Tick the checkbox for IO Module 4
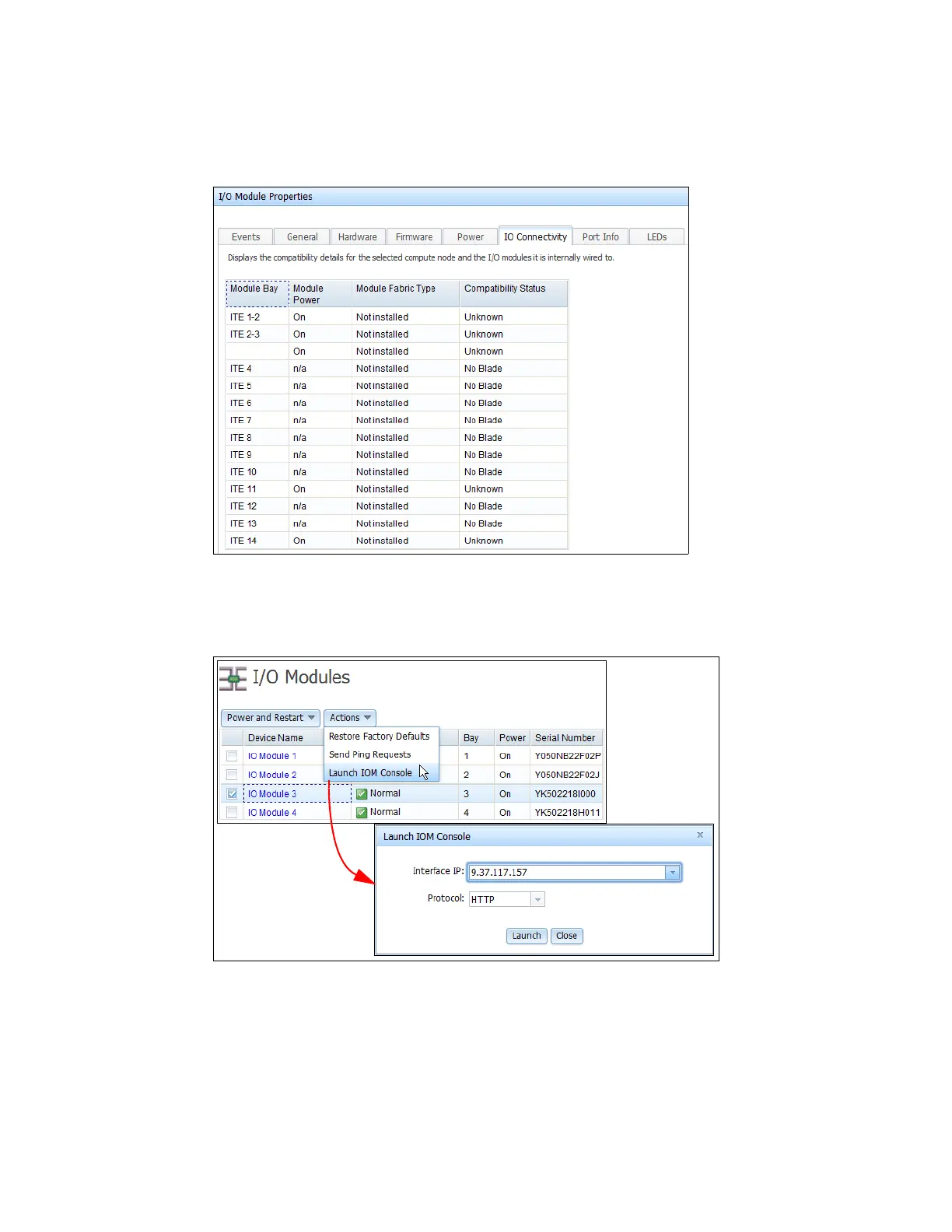 point(232,813)
